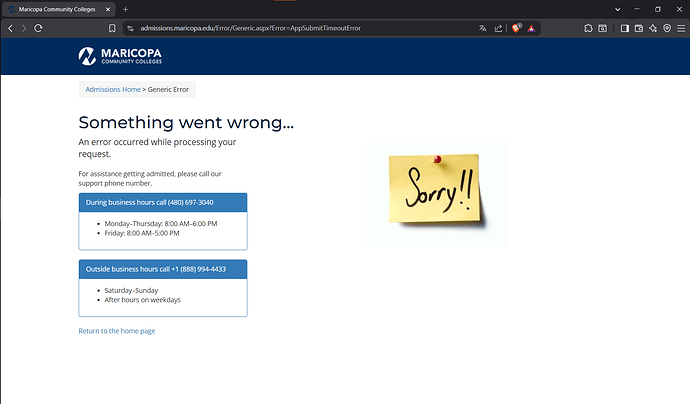The width and height of the screenshot is (690, 404).
Task: Click the Brave Rewards triangle icon
Action: click(x=532, y=28)
